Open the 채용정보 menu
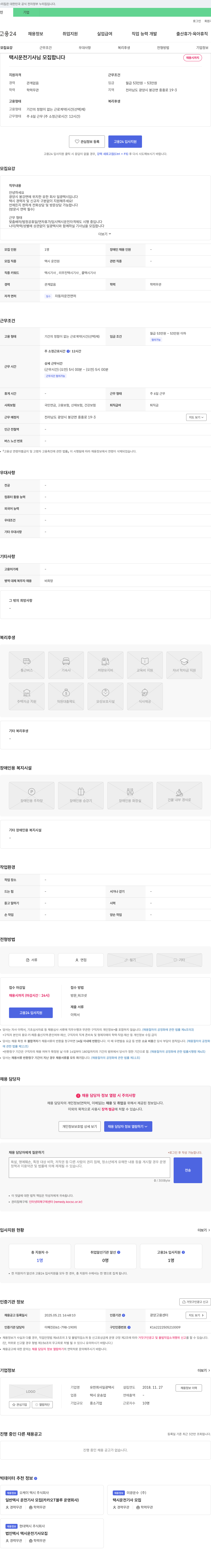211x1568 pixels. click(35, 34)
